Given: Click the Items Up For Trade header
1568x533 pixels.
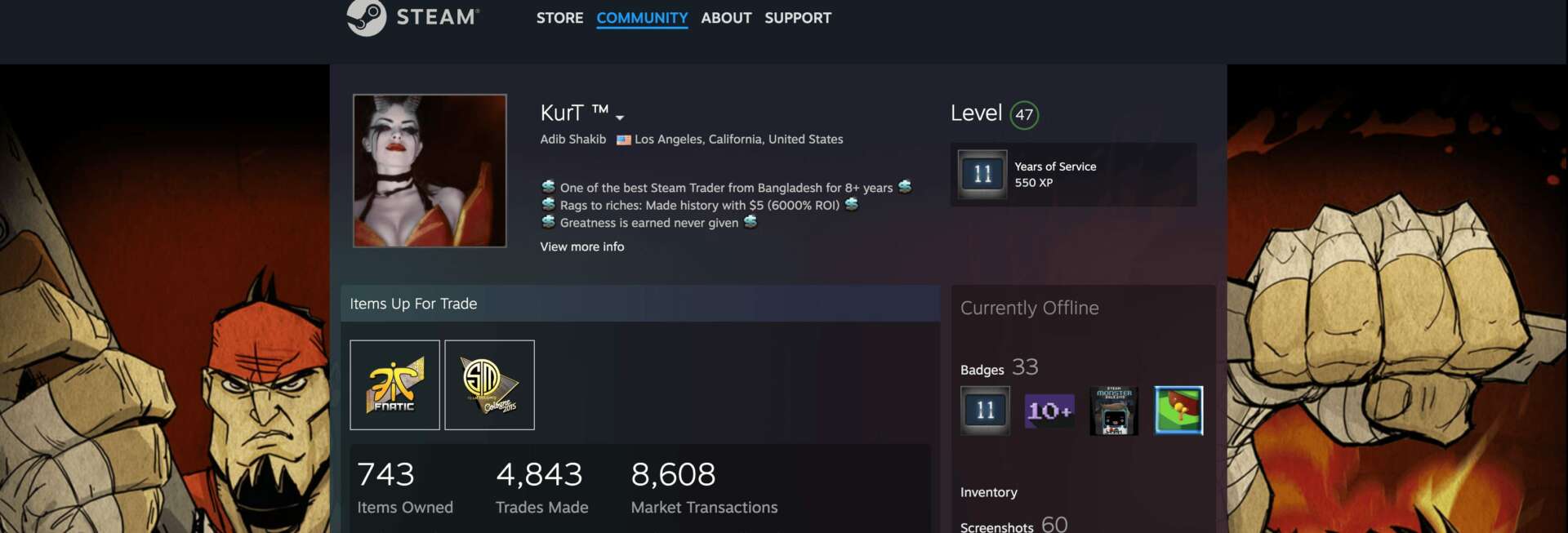Looking at the screenshot, I should (413, 304).
